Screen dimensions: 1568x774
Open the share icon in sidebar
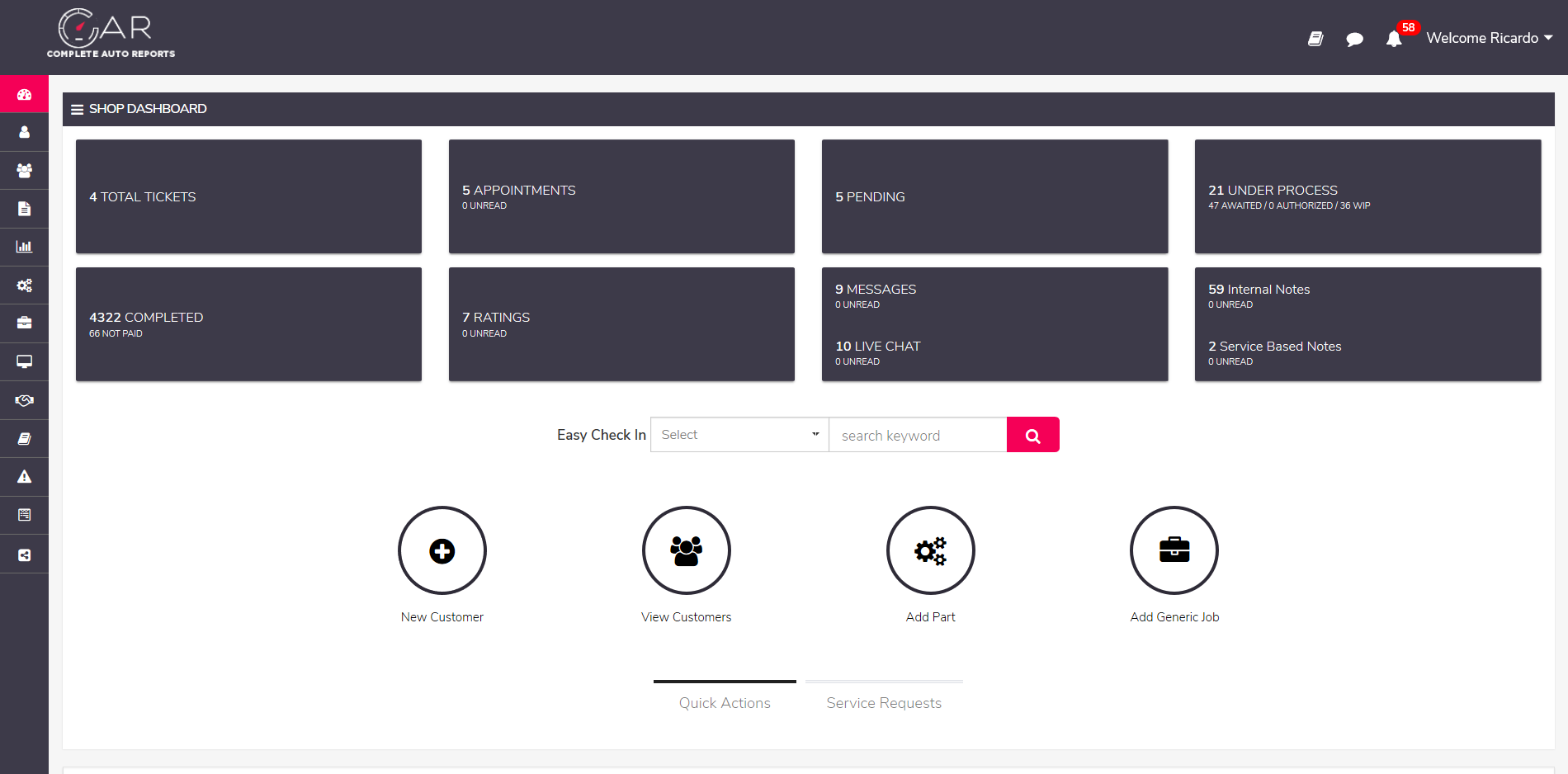(x=24, y=555)
